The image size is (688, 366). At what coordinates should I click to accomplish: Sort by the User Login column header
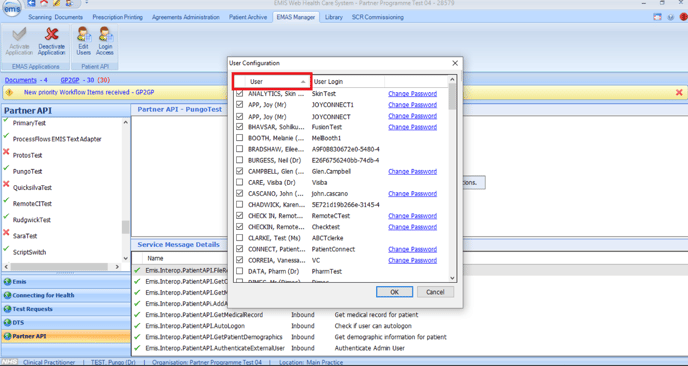(x=348, y=82)
